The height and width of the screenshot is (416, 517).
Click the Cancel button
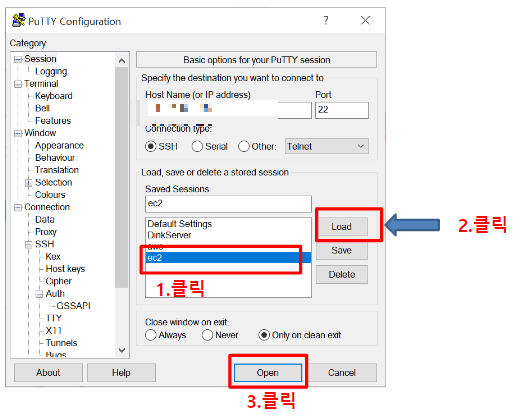point(342,373)
